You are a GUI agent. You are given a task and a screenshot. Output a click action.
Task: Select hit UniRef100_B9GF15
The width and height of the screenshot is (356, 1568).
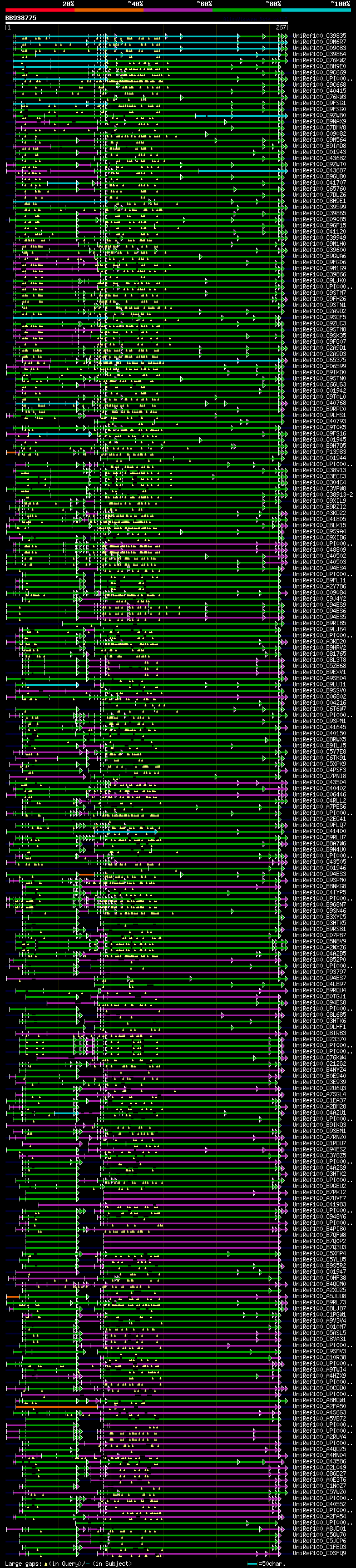319,225
